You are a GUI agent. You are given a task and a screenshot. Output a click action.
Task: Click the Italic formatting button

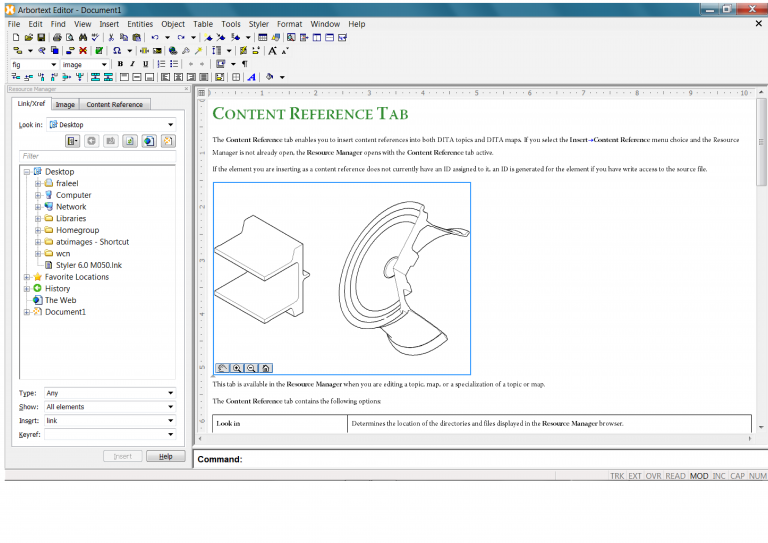[132, 64]
